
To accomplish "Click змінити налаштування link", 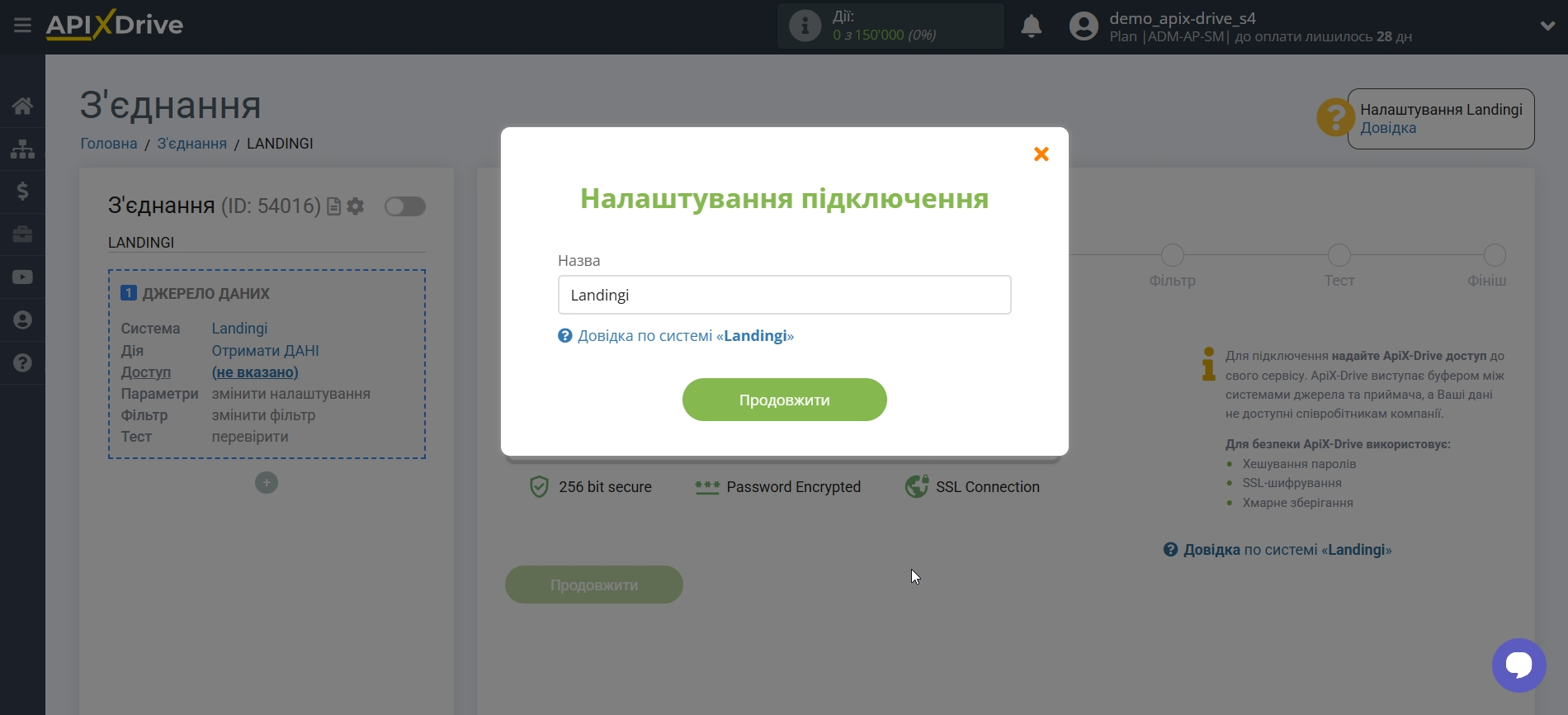I will tap(290, 394).
